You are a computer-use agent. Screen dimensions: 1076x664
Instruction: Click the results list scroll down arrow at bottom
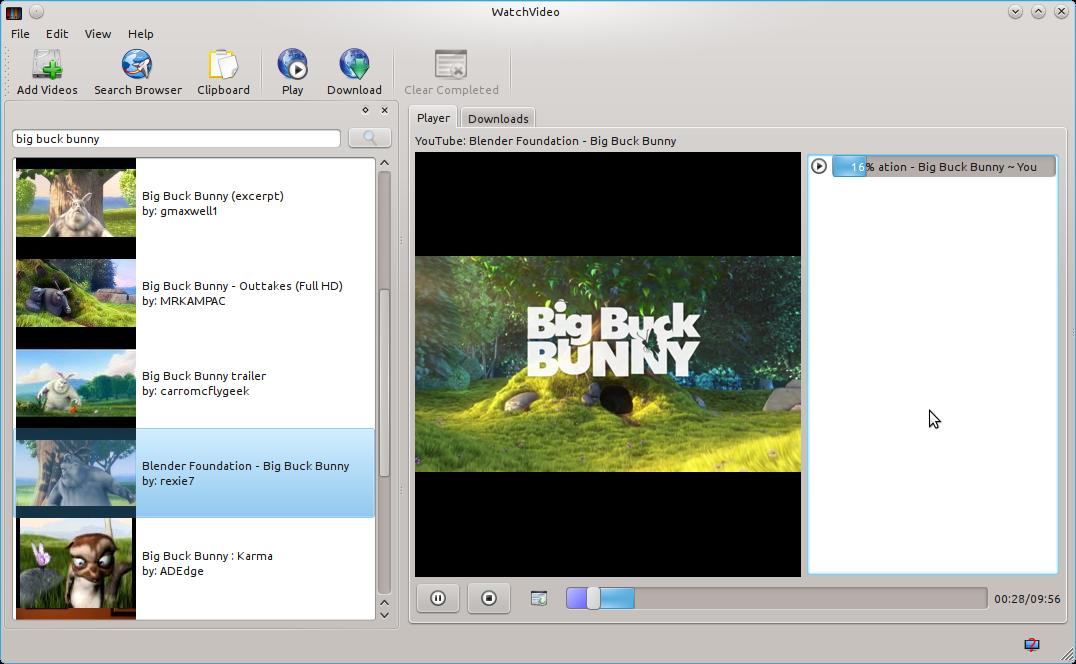(x=384, y=615)
